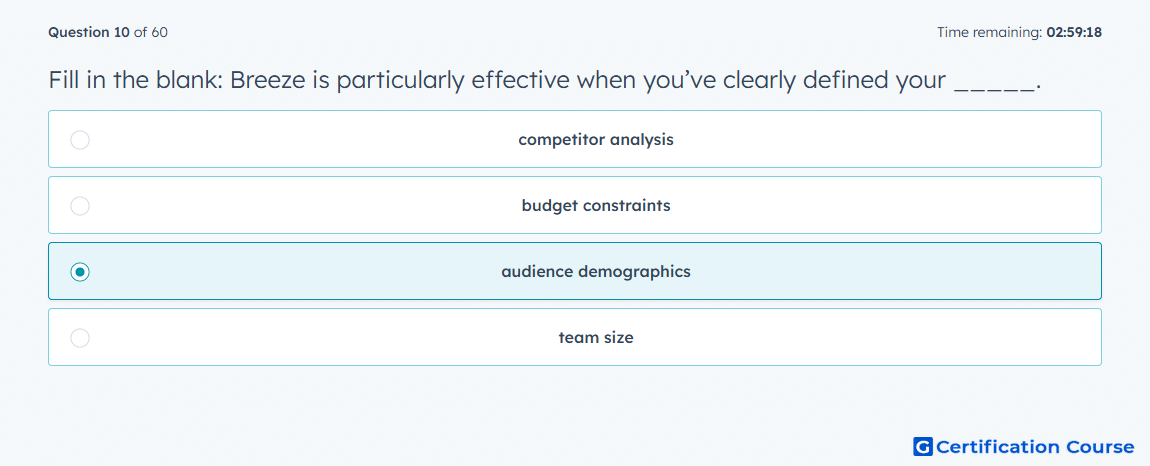The width and height of the screenshot is (1150, 466).
Task: Pick the team size radio button
Action: coord(80,338)
